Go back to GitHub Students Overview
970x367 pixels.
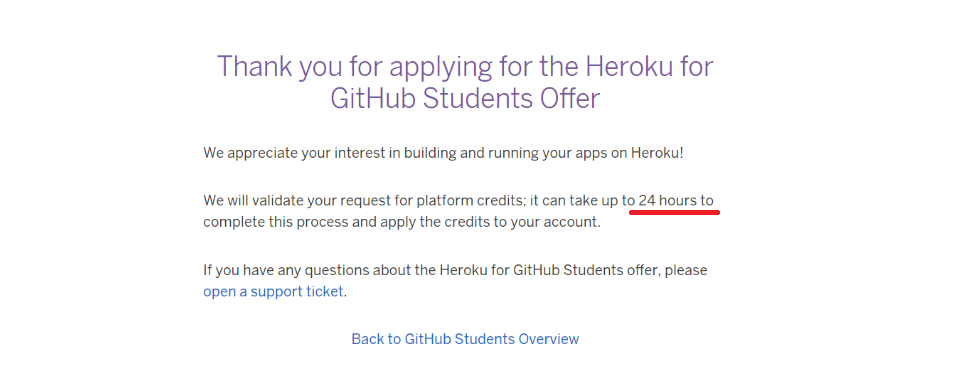465,339
